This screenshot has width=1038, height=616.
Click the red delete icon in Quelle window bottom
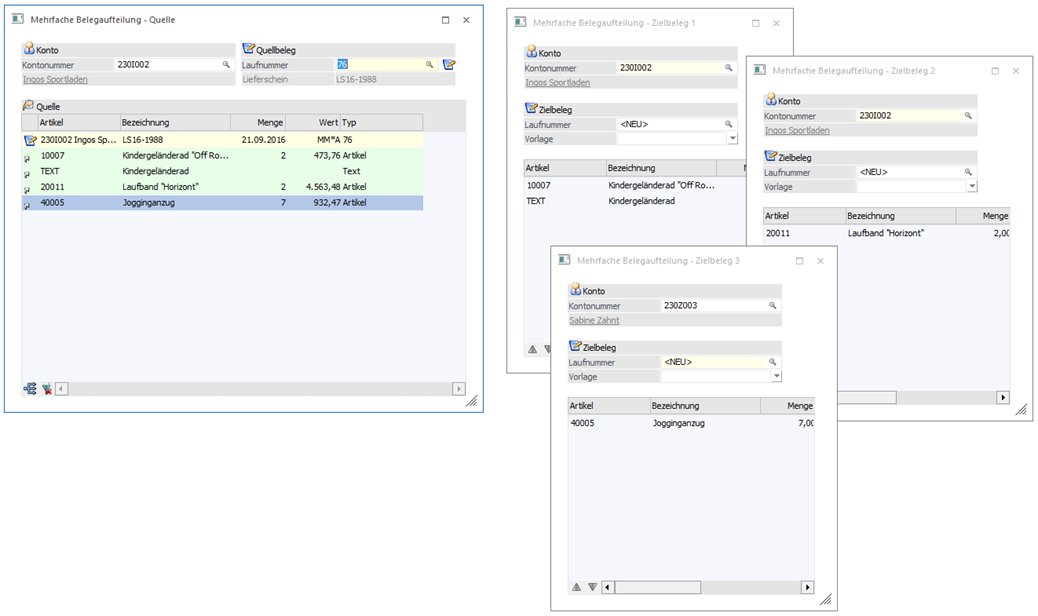[46, 389]
